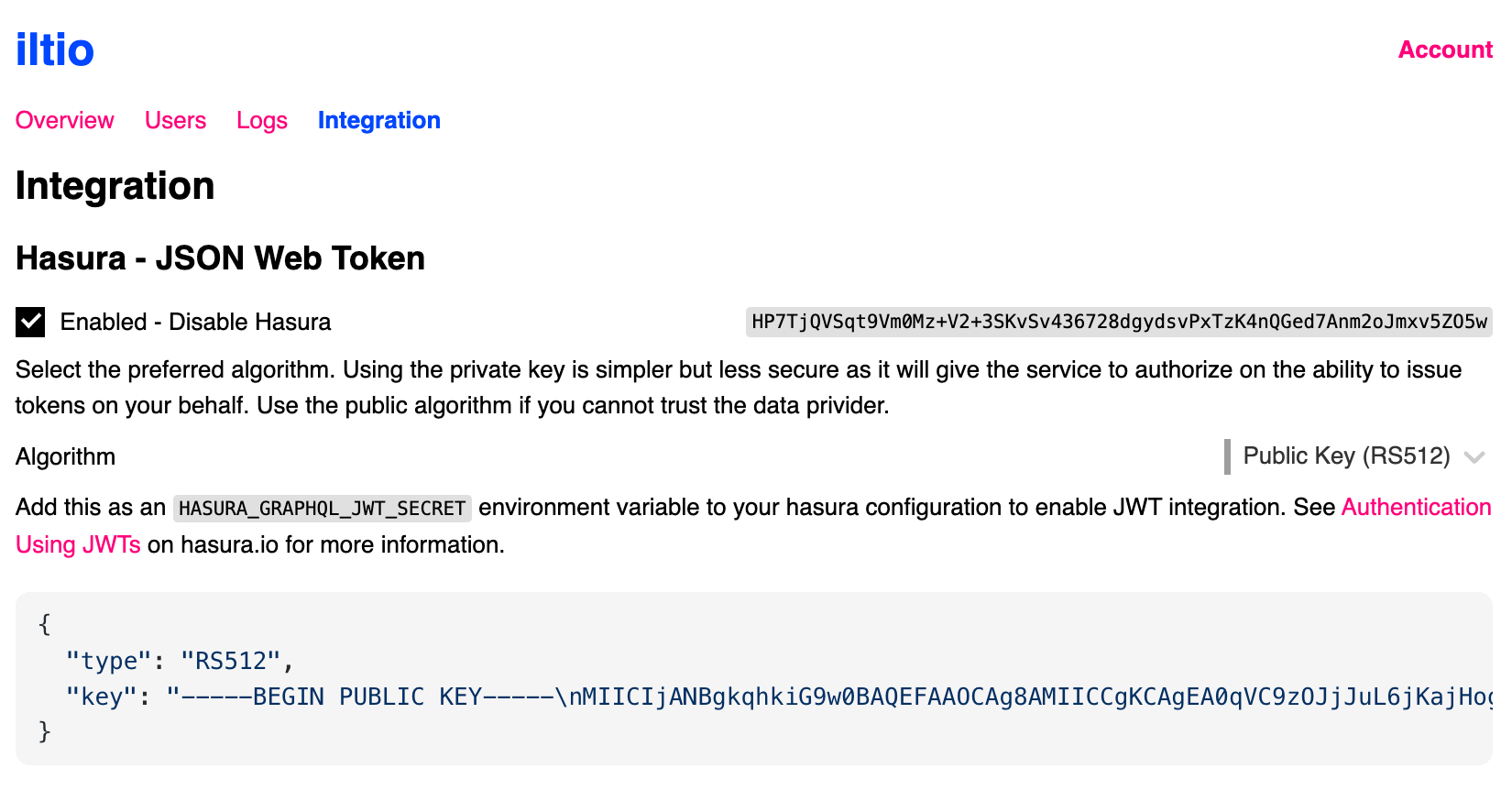Image resolution: width=1512 pixels, height=790 pixels.
Task: Click the chevron arrow of Algorithm selector
Action: 1474,457
